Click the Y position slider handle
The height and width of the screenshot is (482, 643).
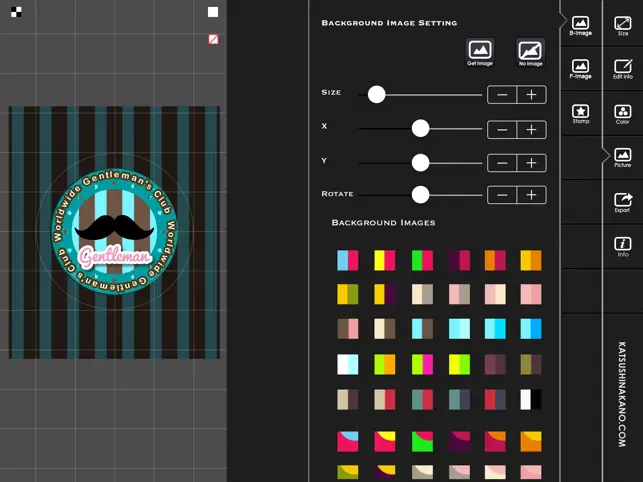coord(420,163)
